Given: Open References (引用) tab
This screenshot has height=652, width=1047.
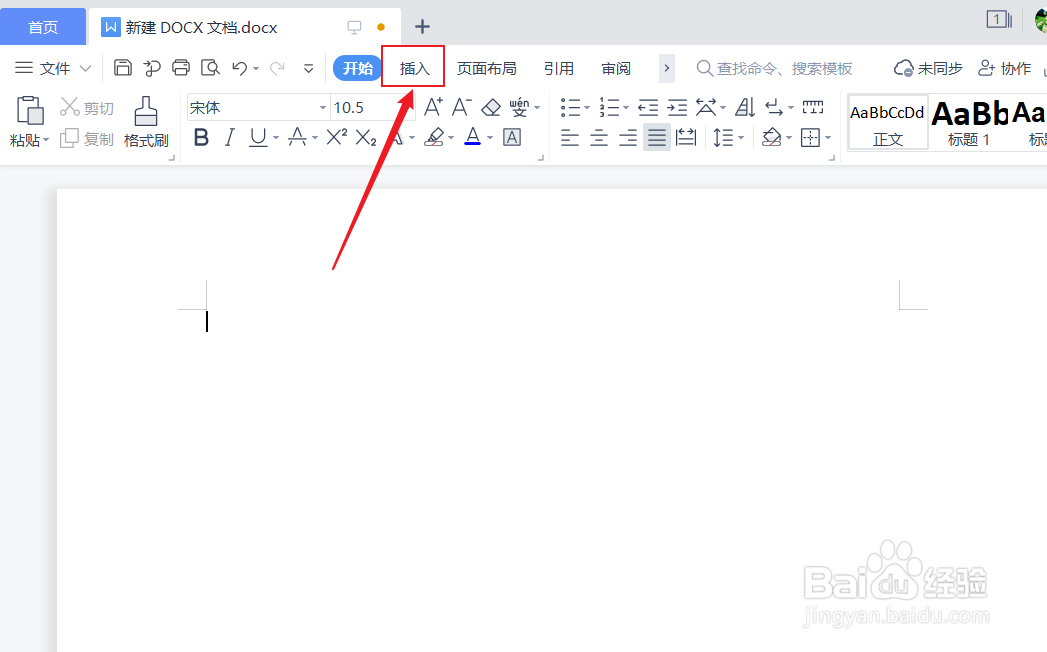Looking at the screenshot, I should pos(558,68).
